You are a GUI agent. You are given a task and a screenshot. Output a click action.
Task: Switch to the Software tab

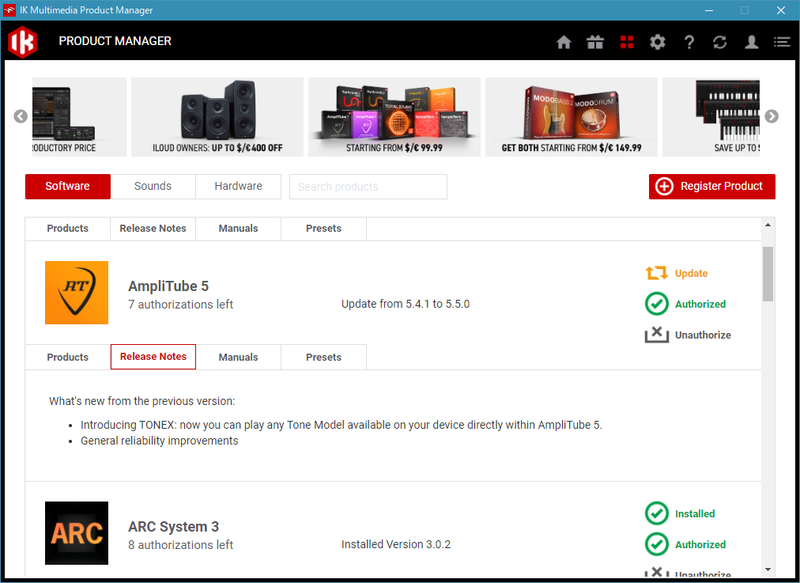pyautogui.click(x=67, y=186)
